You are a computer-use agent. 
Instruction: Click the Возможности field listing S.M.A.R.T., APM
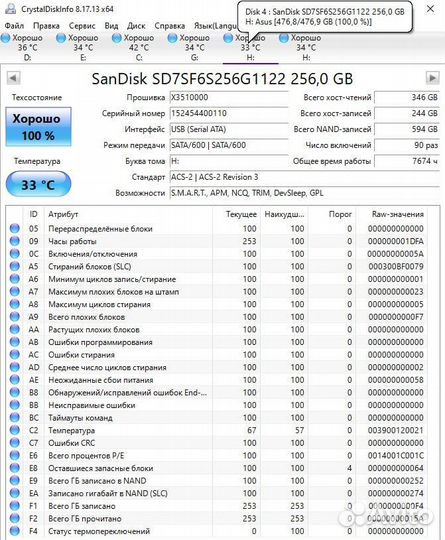[x=304, y=193]
